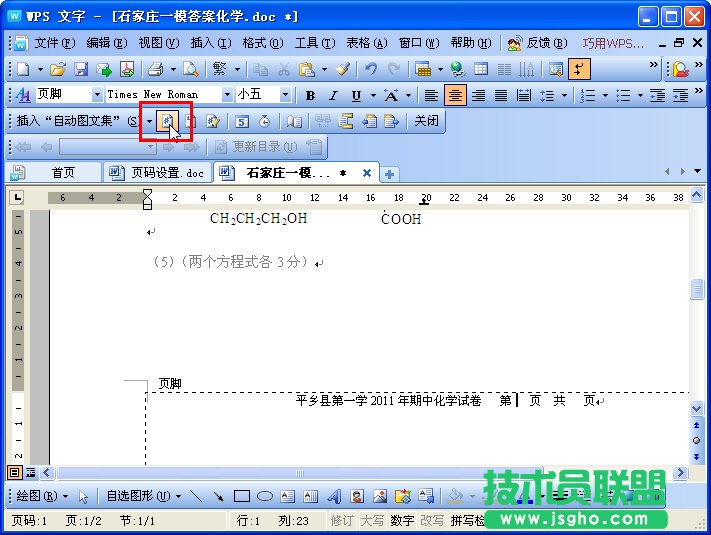Click the vertical scrollbar thumb
The image size is (711, 535).
point(697,289)
